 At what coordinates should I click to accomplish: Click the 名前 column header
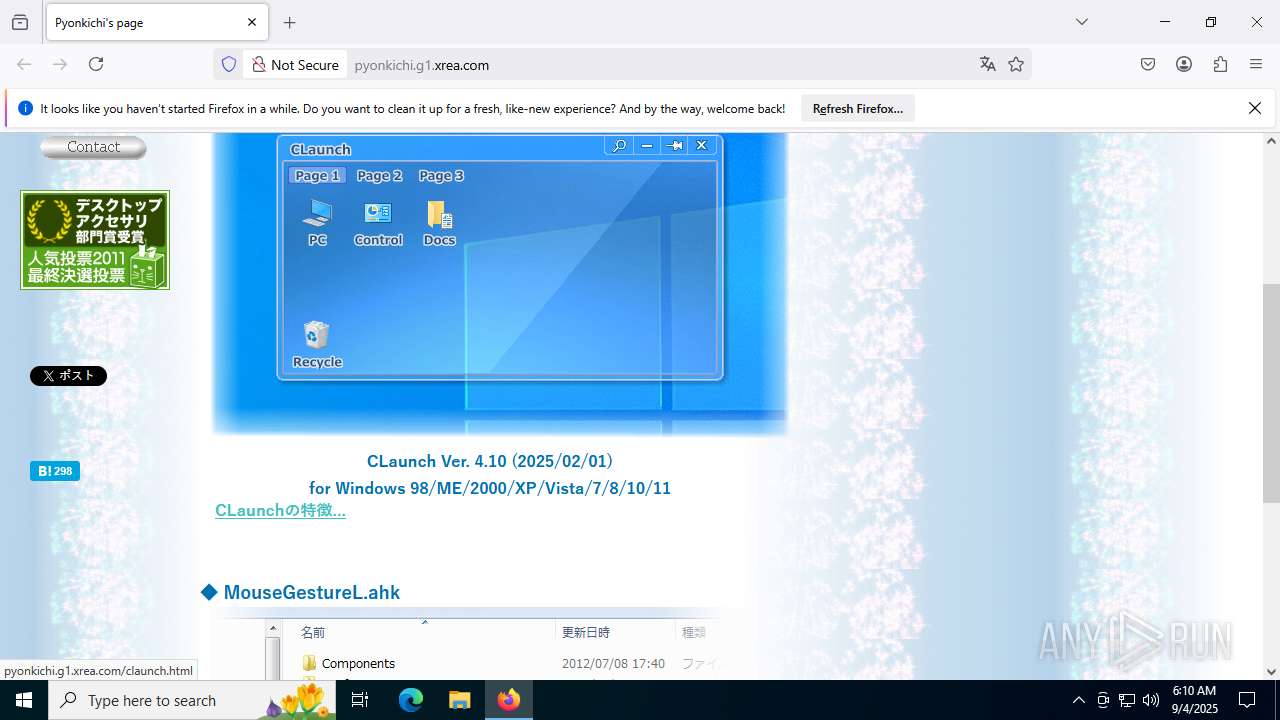tap(313, 632)
